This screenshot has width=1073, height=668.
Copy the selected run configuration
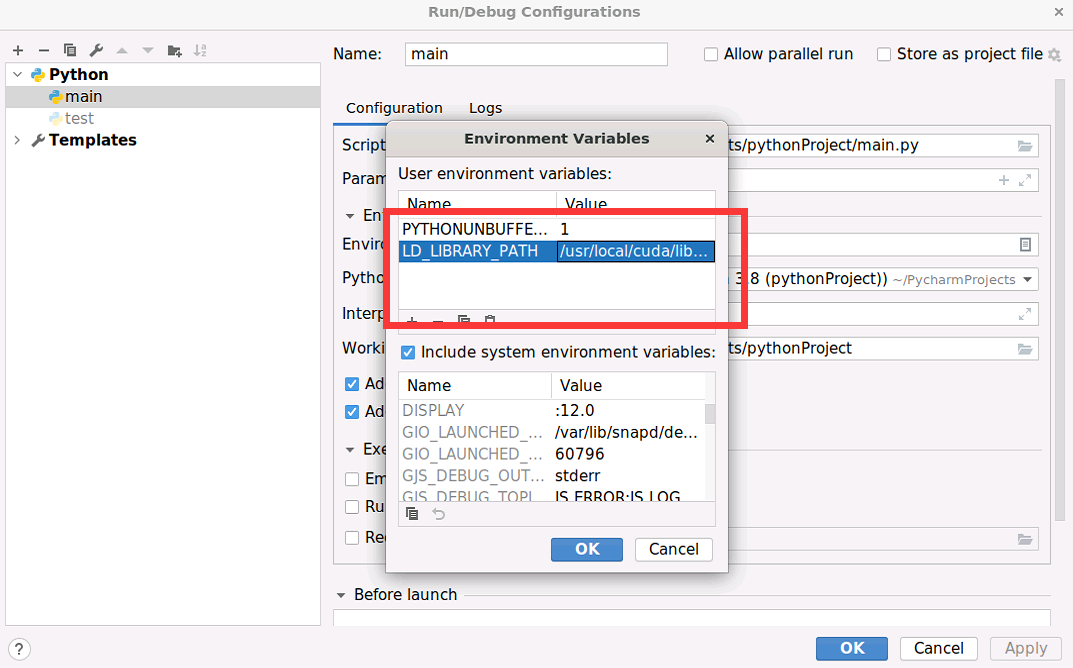click(70, 50)
